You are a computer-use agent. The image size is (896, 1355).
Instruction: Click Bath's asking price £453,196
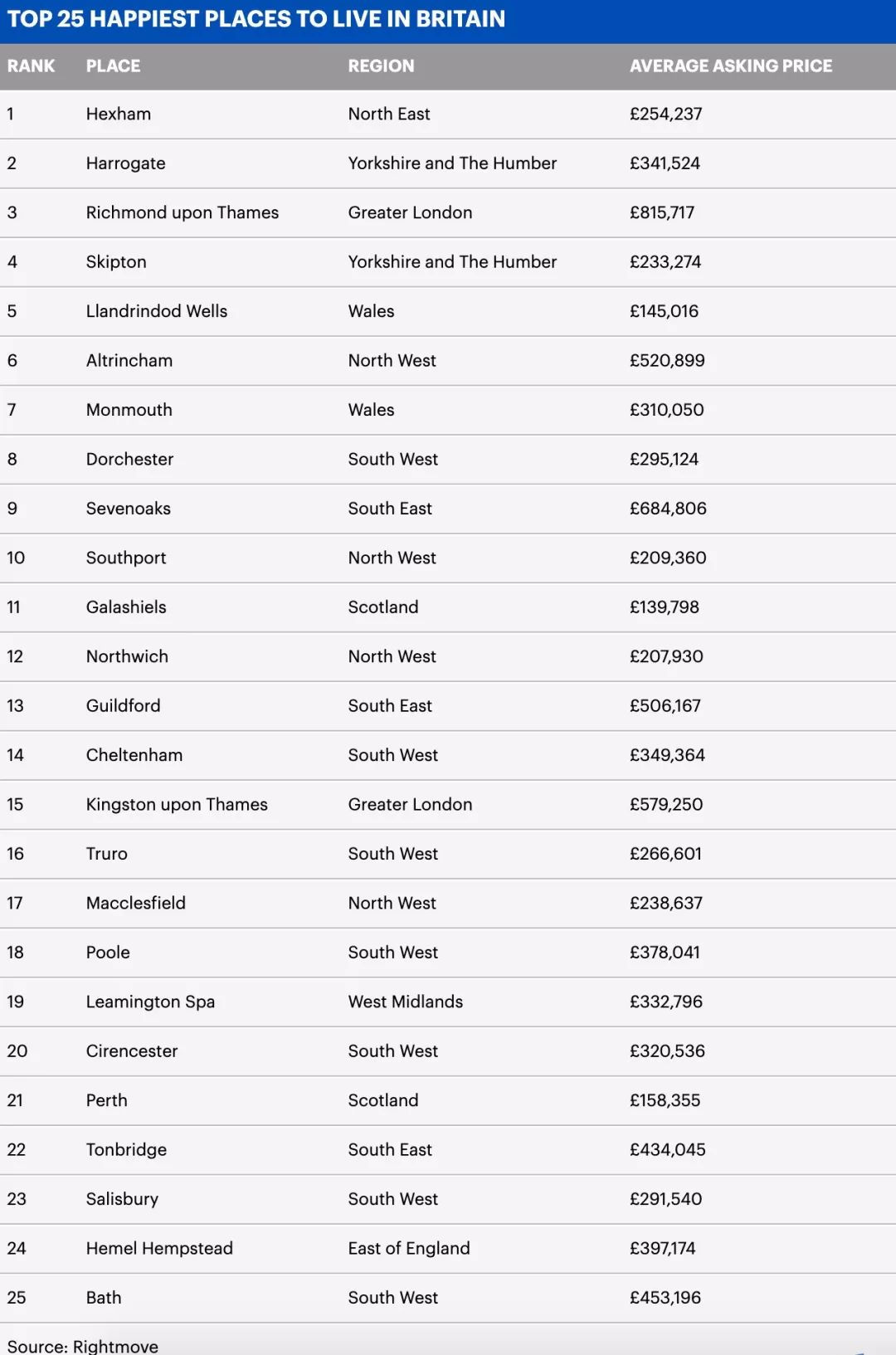tap(665, 1298)
